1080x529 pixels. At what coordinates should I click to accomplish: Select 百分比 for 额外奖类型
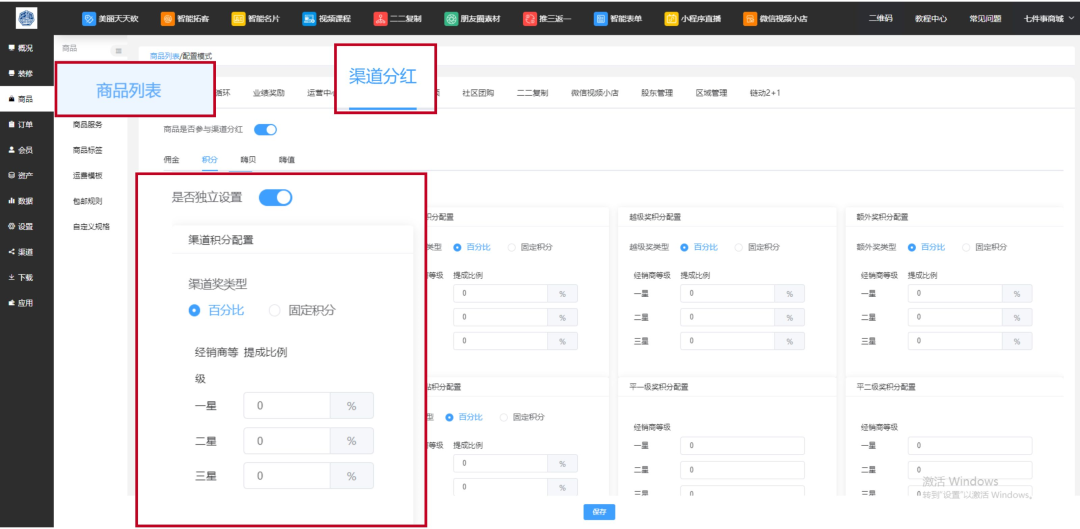point(926,247)
